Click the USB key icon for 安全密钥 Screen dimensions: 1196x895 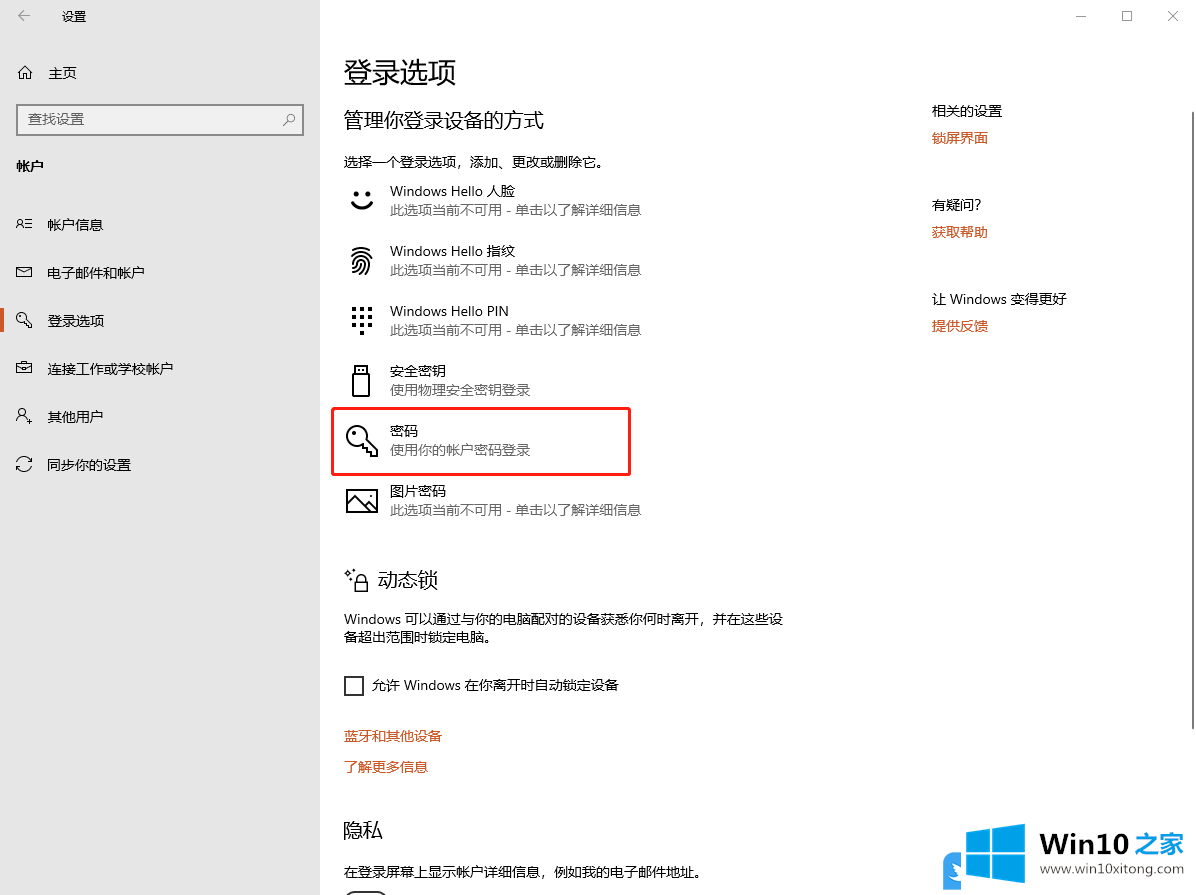click(361, 381)
